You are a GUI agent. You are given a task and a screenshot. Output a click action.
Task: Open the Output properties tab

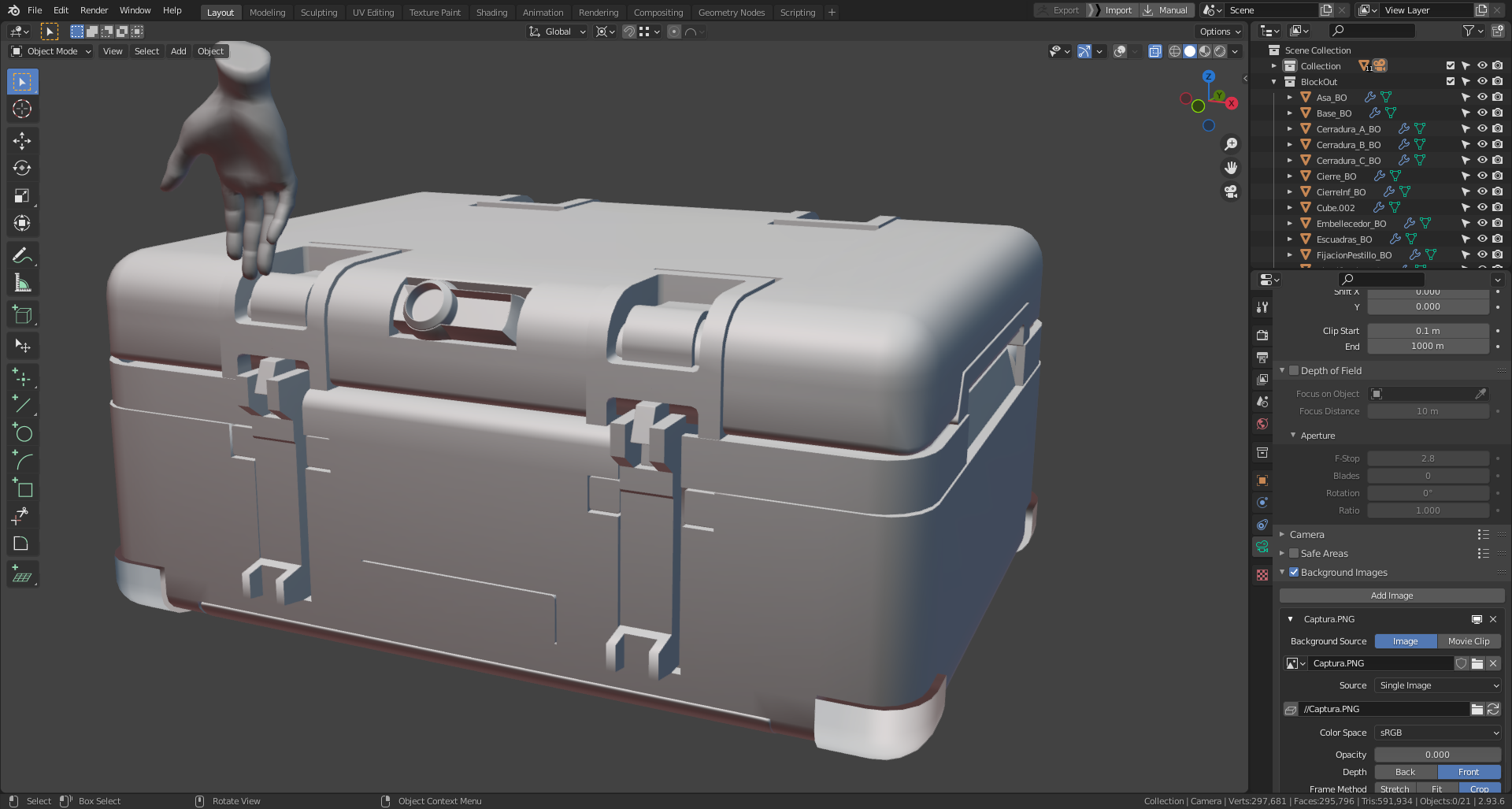pyautogui.click(x=1262, y=357)
